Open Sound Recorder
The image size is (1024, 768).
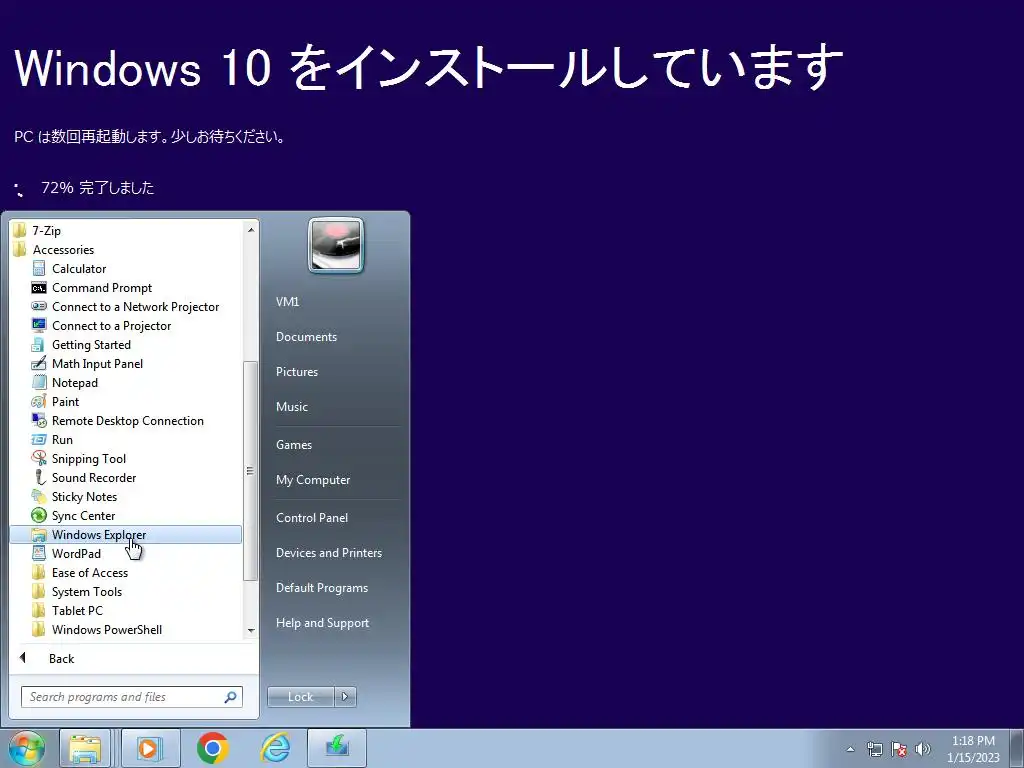(x=93, y=477)
